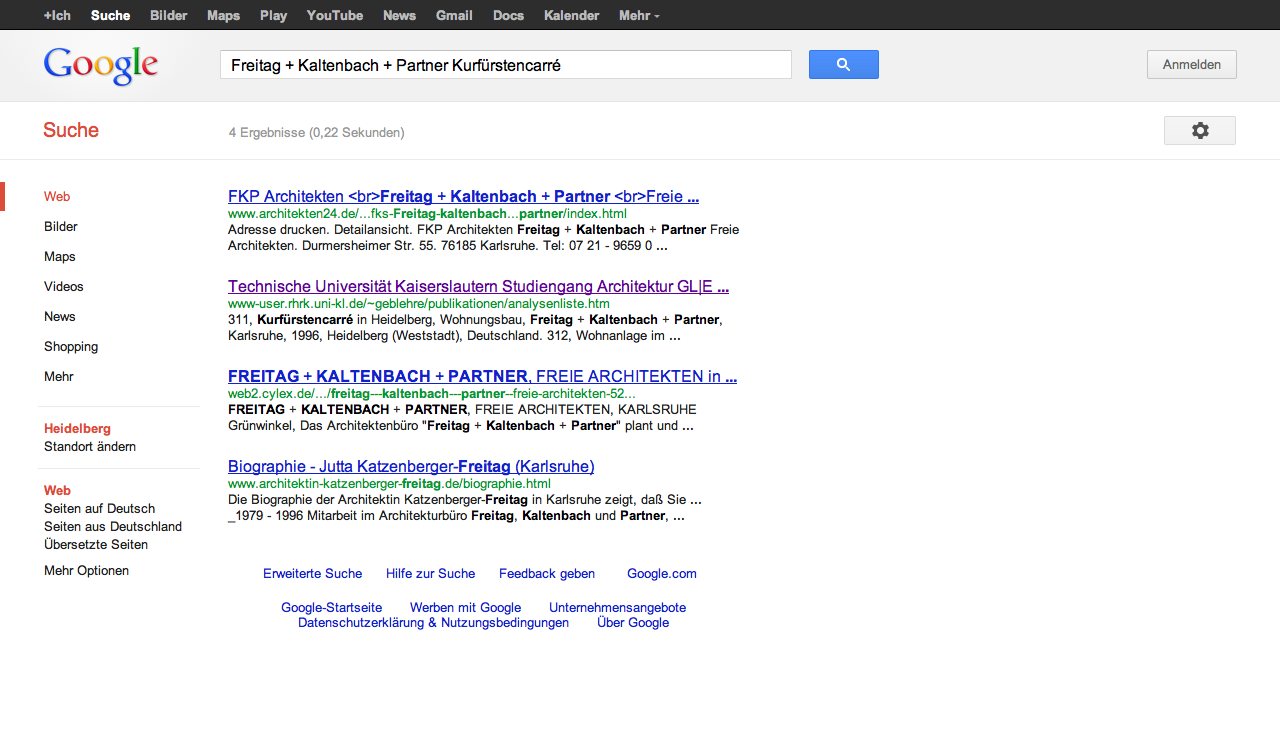
Task: Expand Mehr in the left sidebar
Action: tap(59, 377)
